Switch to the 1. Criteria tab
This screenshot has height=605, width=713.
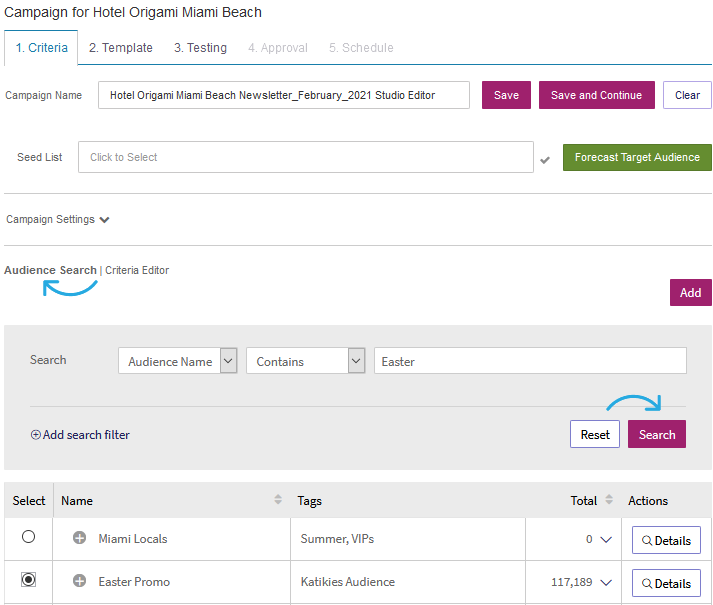41,48
